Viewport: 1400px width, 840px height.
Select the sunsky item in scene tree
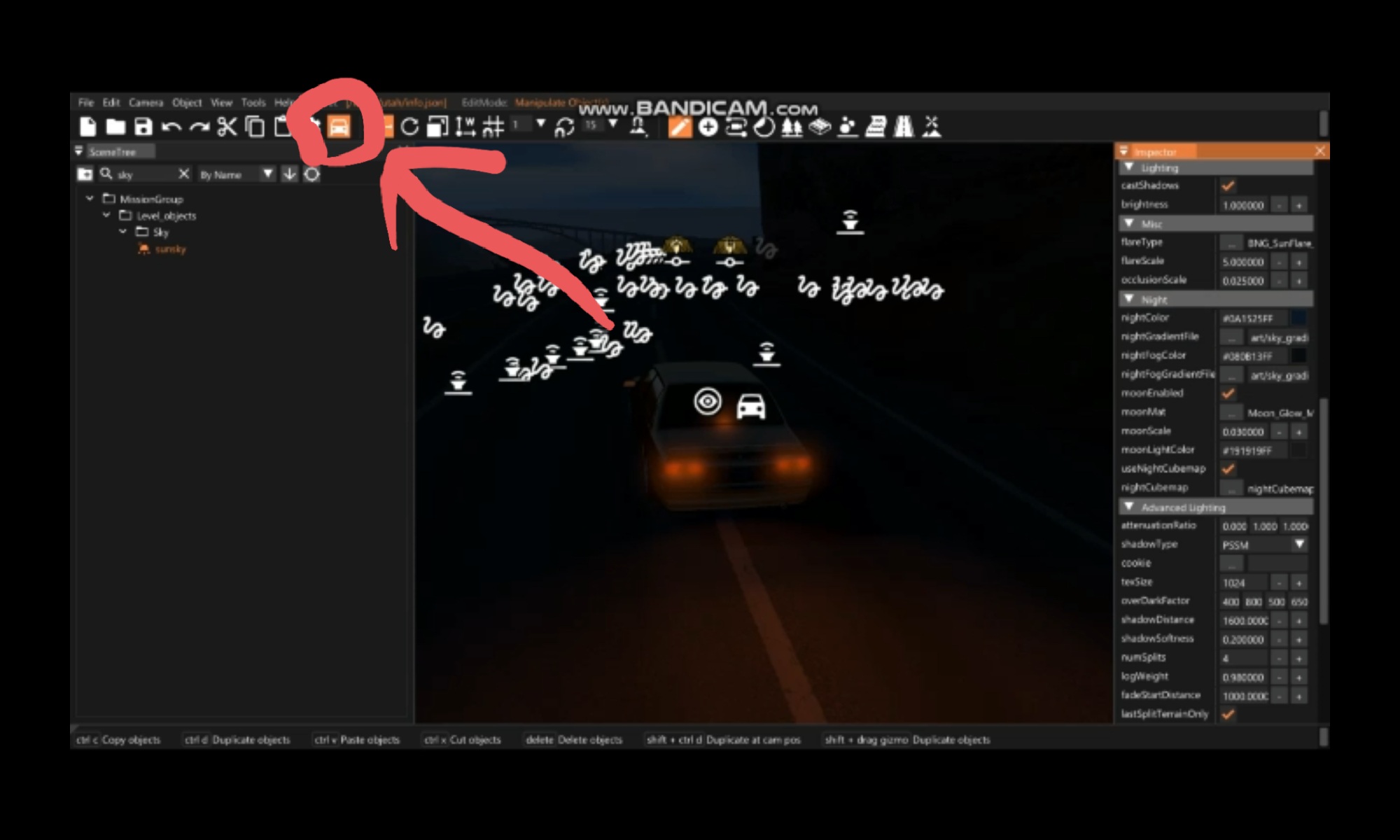tap(170, 249)
